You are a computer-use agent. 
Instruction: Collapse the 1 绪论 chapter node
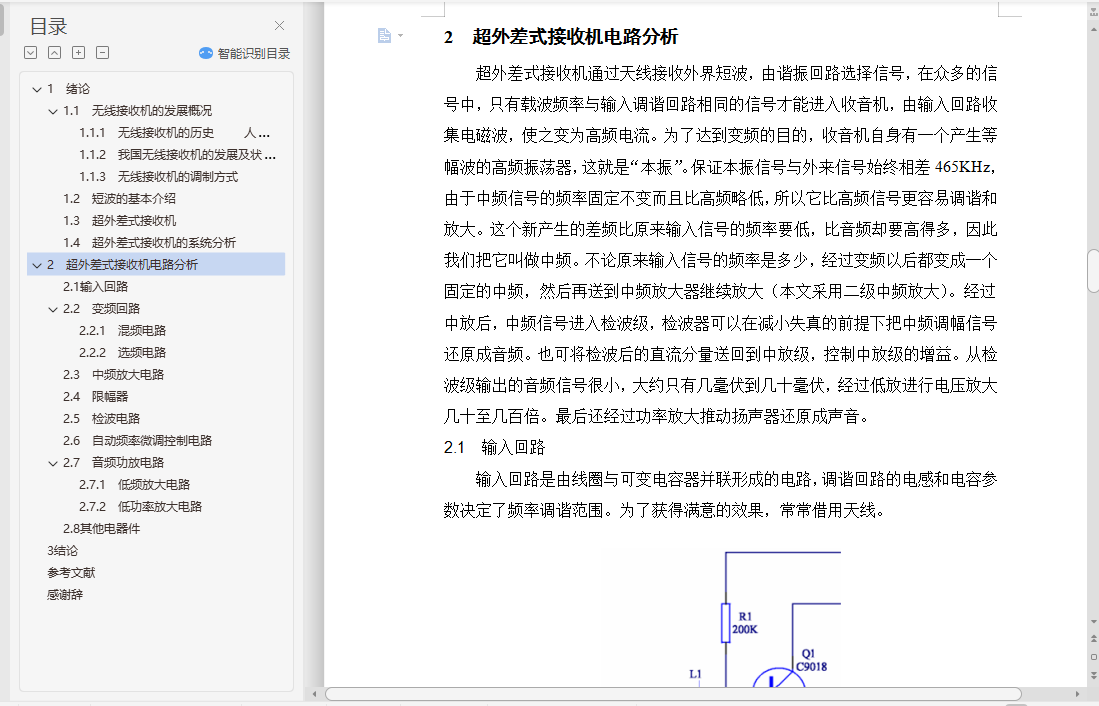coord(36,89)
